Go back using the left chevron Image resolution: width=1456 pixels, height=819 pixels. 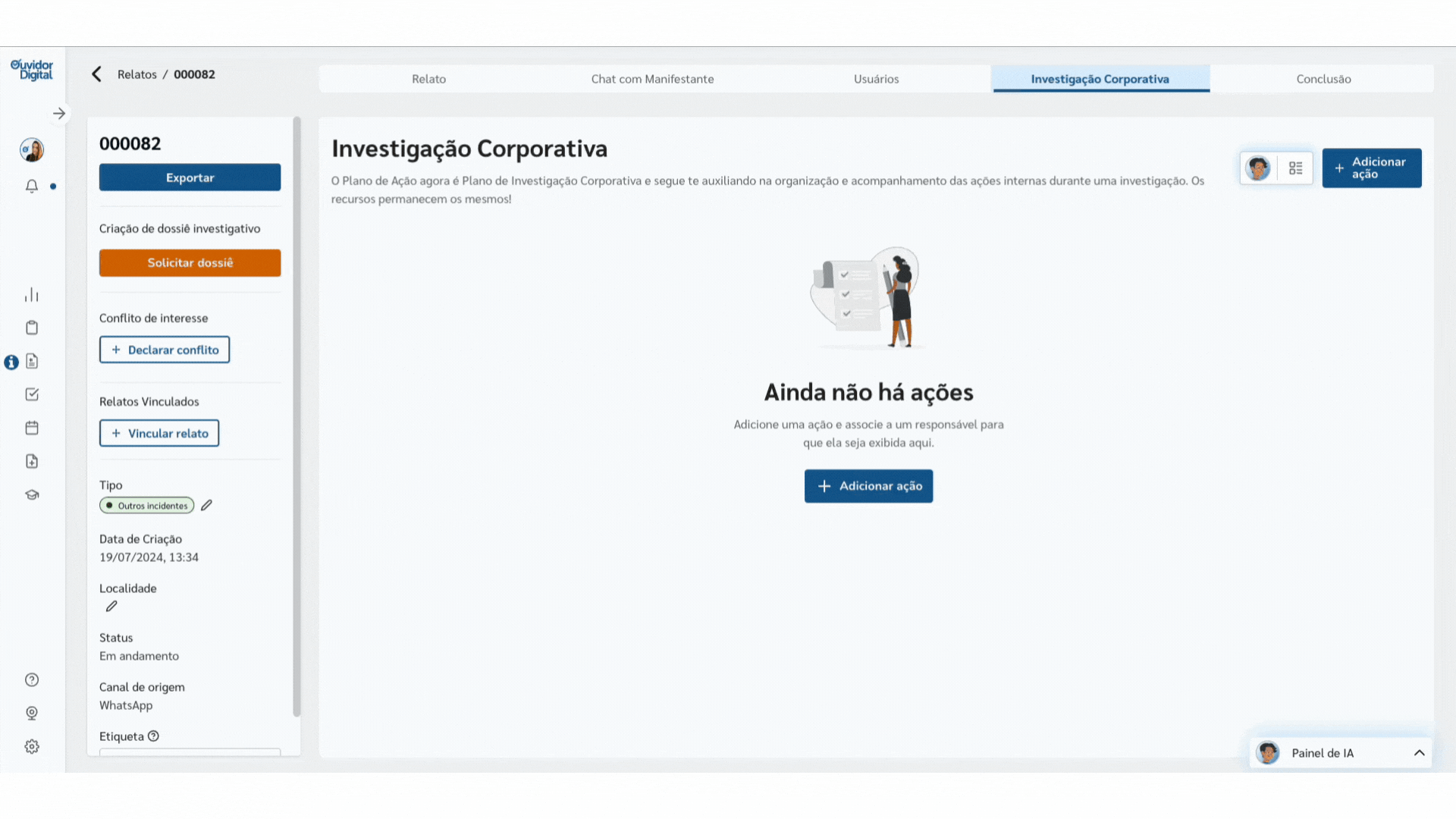[96, 74]
